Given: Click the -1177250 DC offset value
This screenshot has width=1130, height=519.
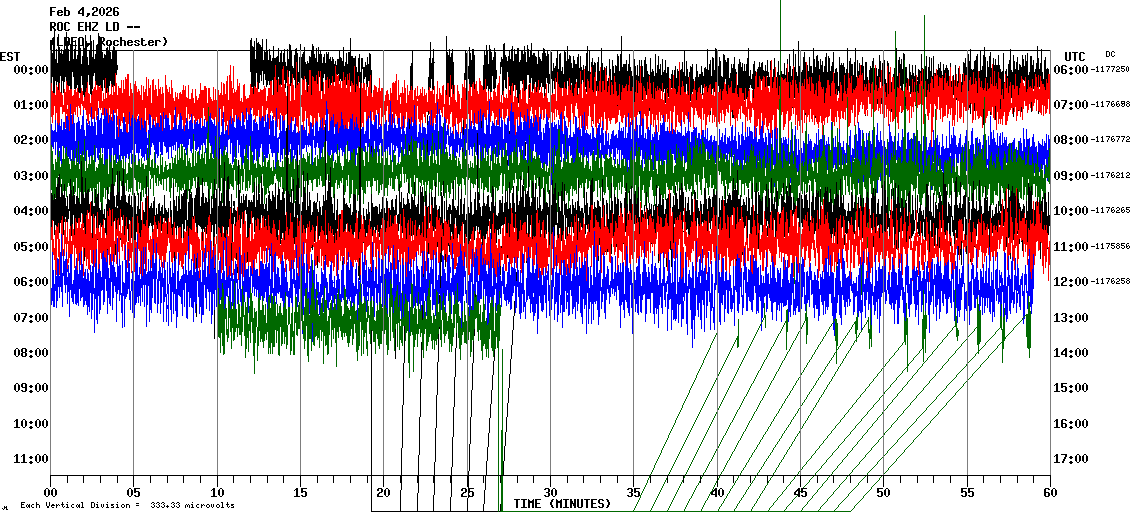Looking at the screenshot, I should (1110, 69).
